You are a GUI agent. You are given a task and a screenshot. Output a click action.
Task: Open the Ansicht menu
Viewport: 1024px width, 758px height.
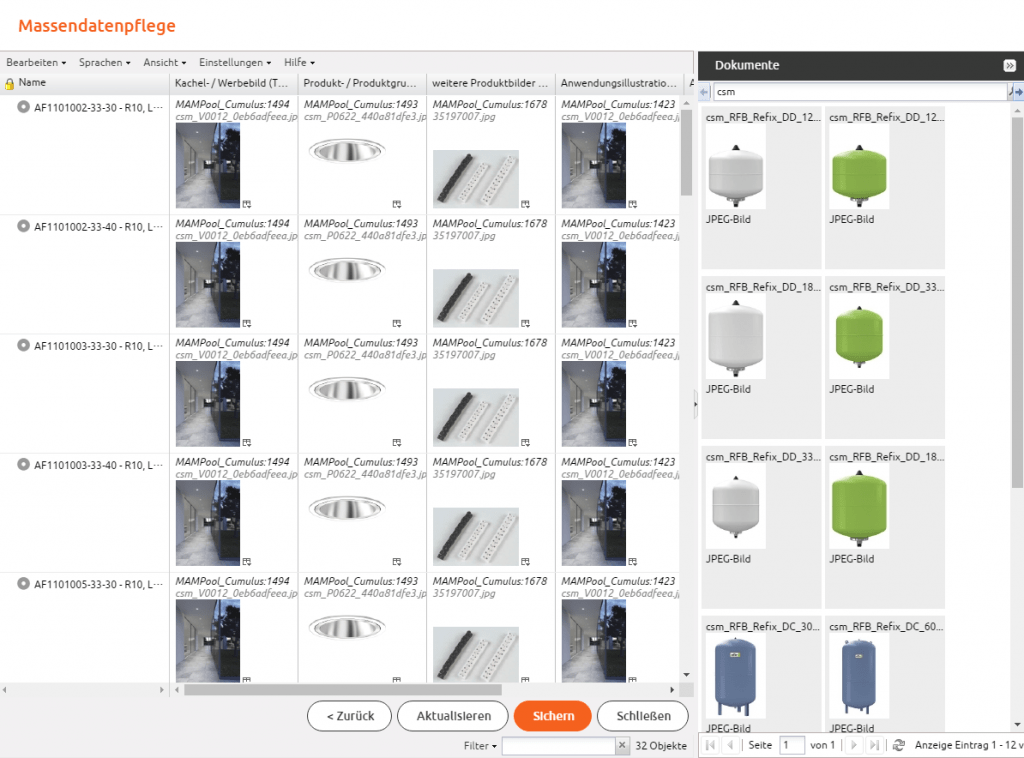coord(164,63)
